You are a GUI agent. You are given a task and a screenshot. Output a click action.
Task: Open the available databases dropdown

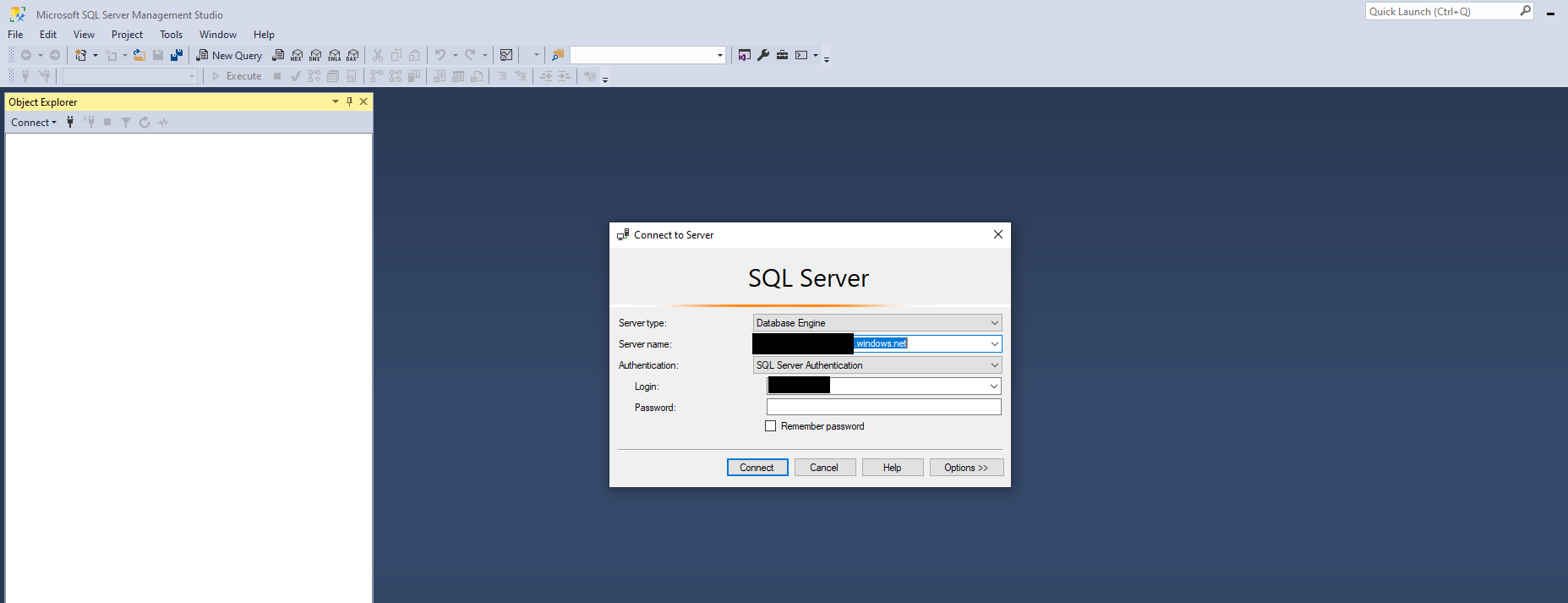pyautogui.click(x=192, y=76)
